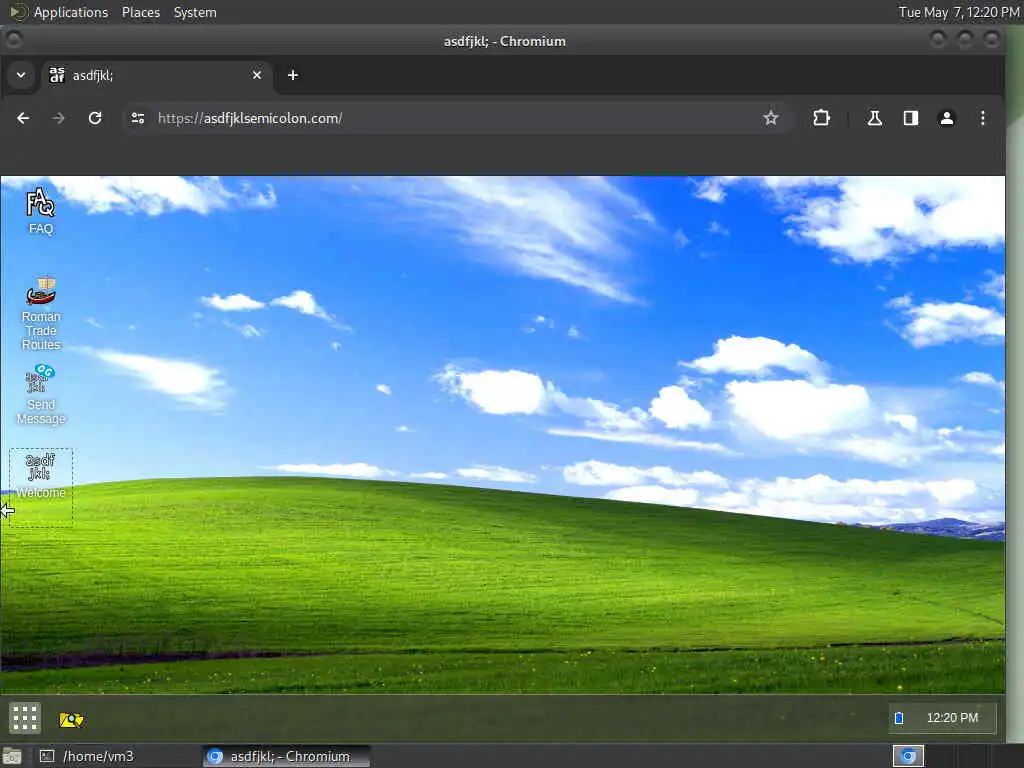
Task: Open Chrome Labs flask icon
Action: point(874,118)
